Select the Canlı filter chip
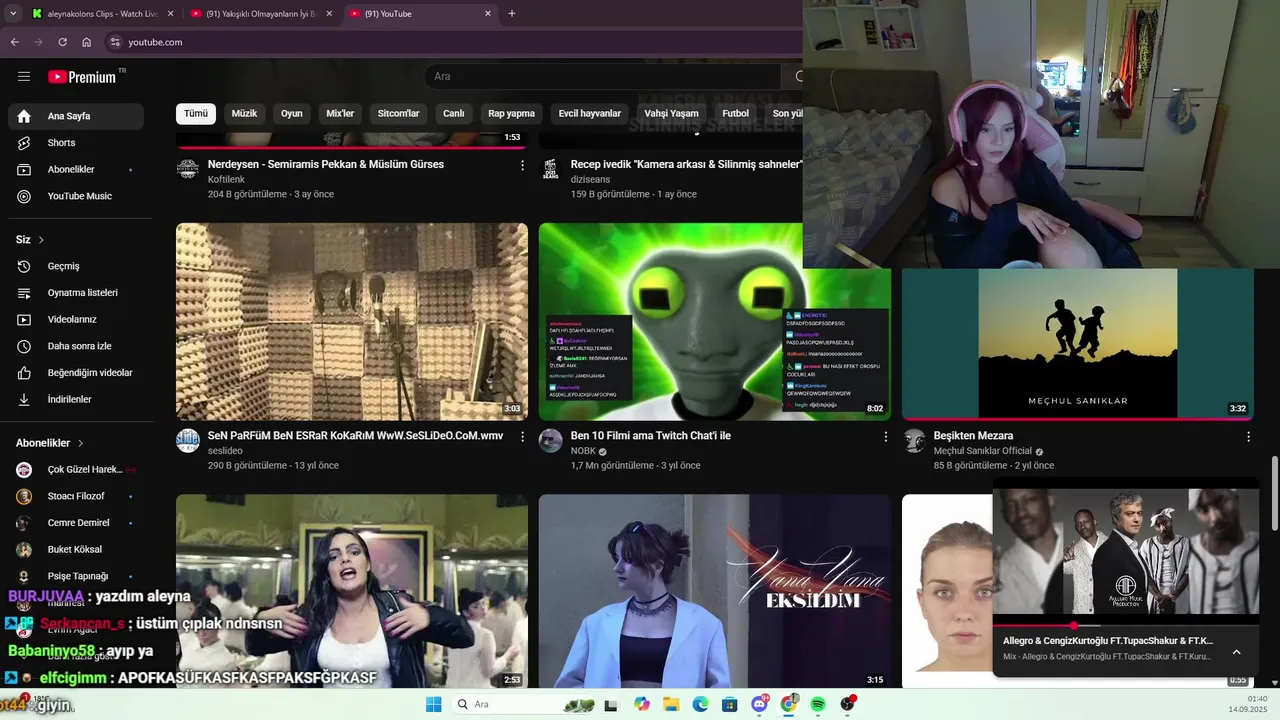1280x720 pixels. pyautogui.click(x=454, y=113)
